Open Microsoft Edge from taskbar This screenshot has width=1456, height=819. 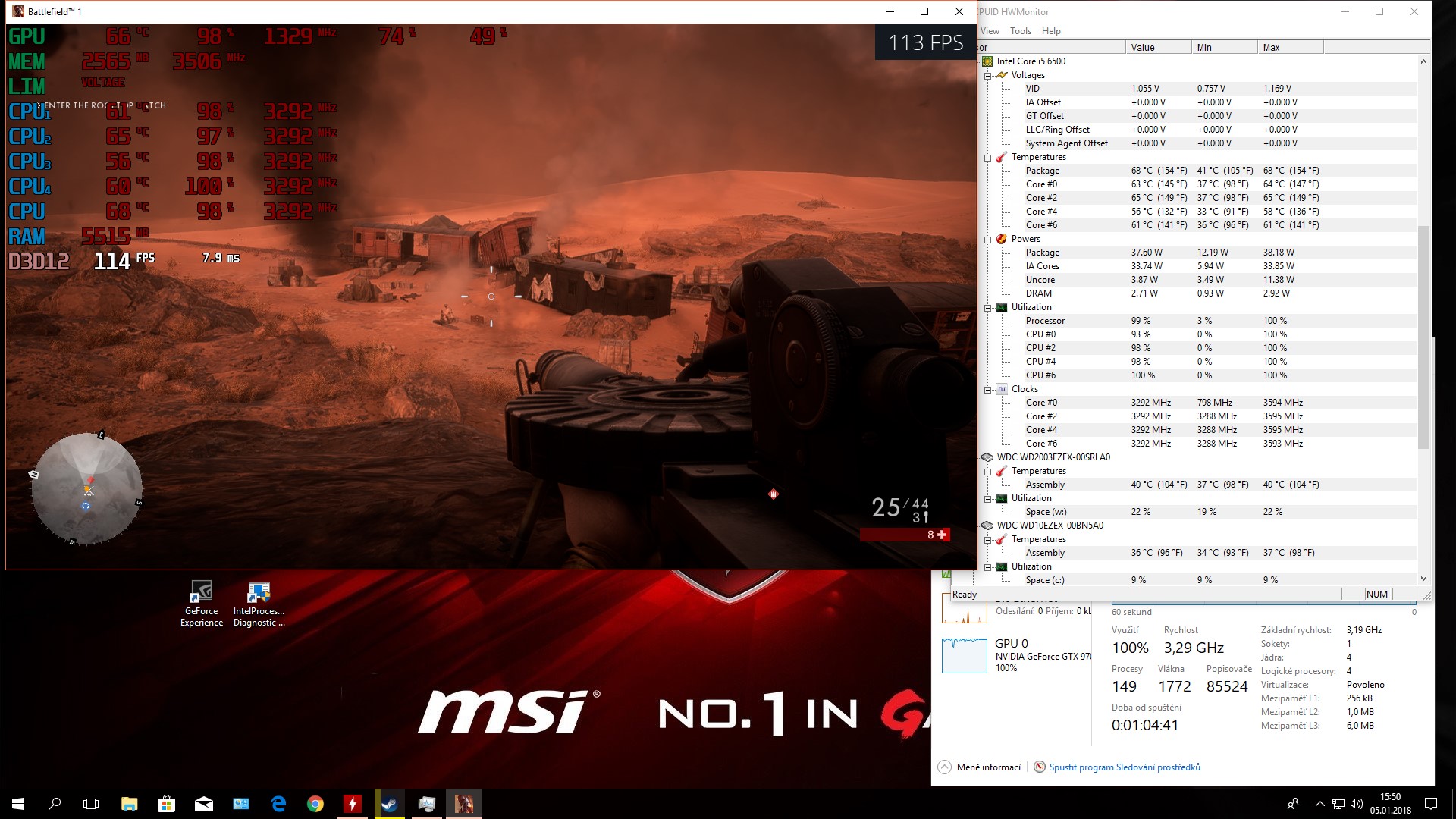tap(278, 804)
